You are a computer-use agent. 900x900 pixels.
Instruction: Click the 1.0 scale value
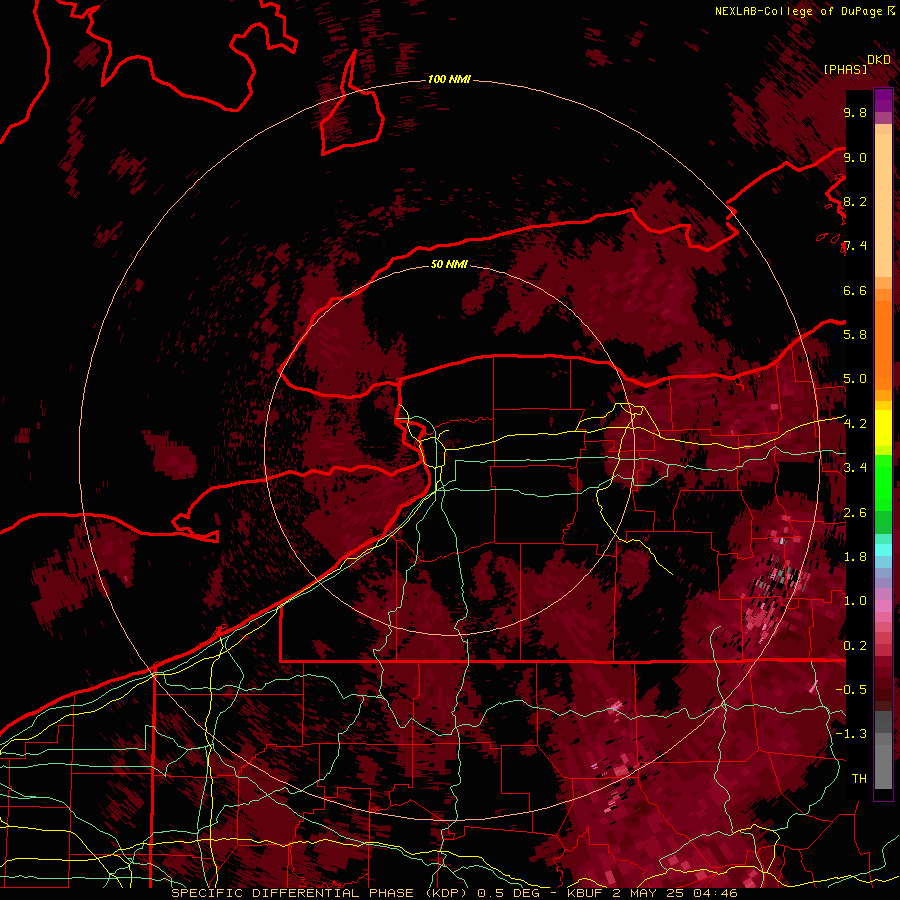point(855,601)
